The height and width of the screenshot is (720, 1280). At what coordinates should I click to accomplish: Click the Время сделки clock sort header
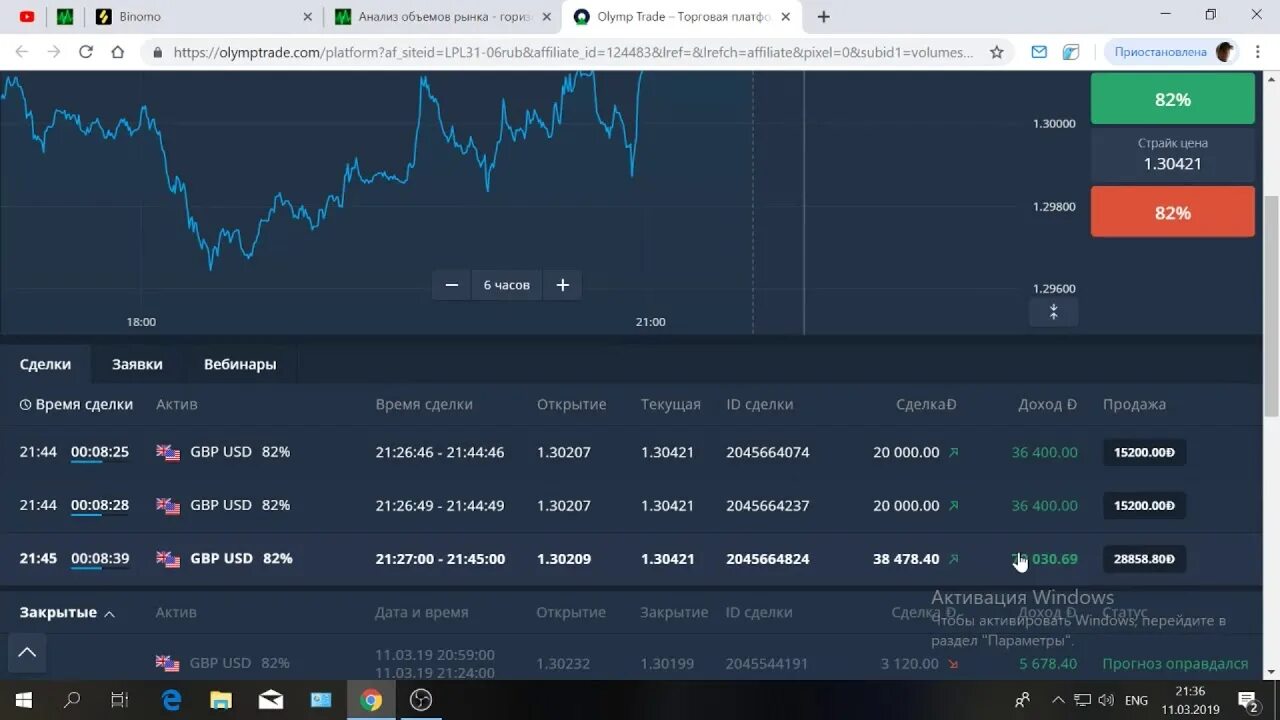(x=76, y=404)
